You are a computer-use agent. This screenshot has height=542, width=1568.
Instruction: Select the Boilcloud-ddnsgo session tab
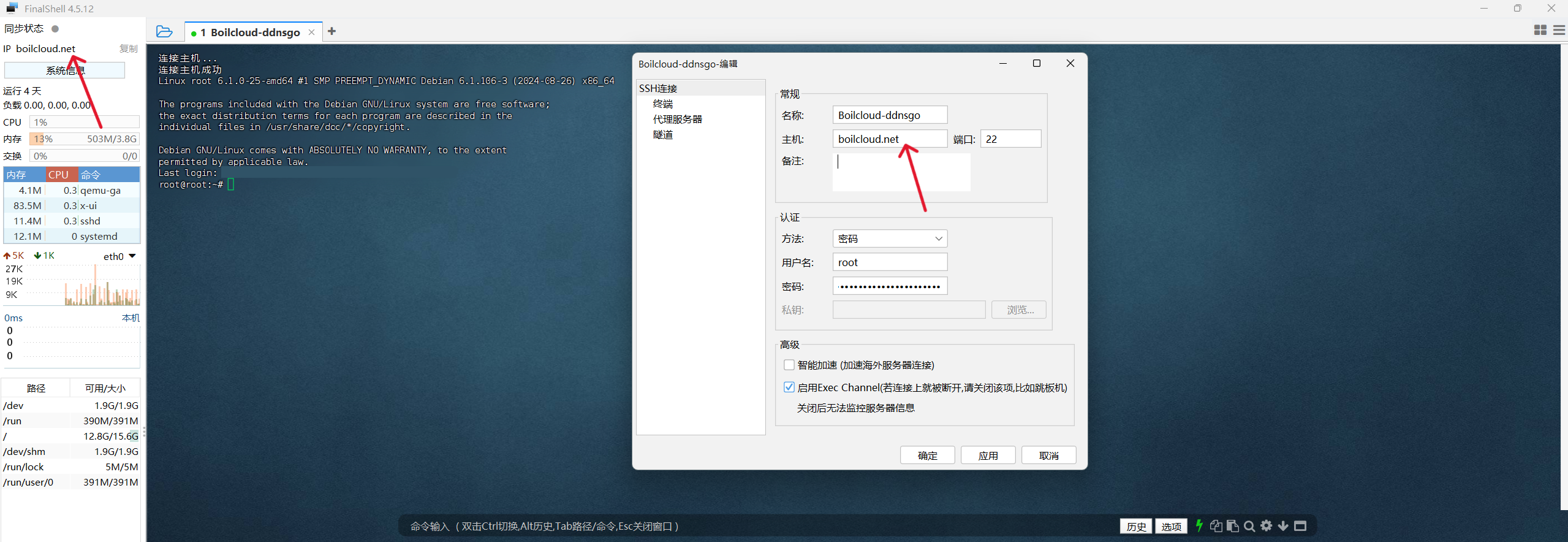point(255,32)
